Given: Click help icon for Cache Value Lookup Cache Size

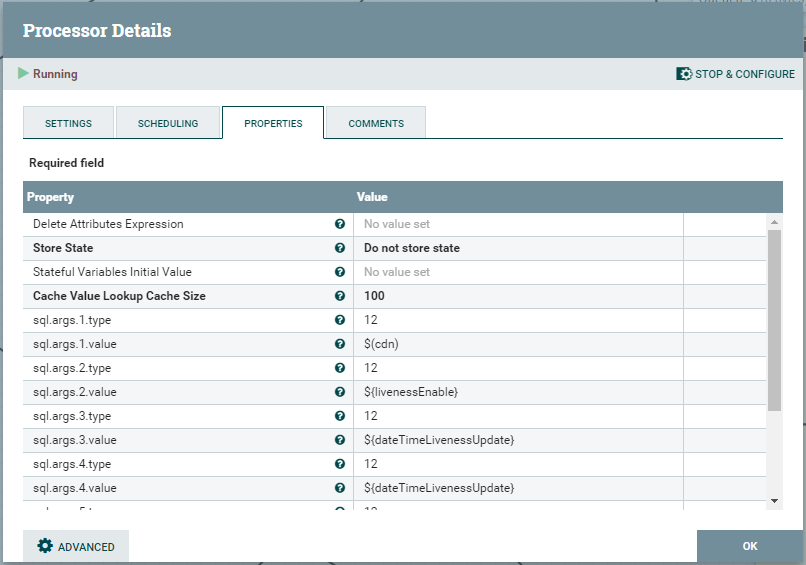Looking at the screenshot, I should [x=340, y=296].
